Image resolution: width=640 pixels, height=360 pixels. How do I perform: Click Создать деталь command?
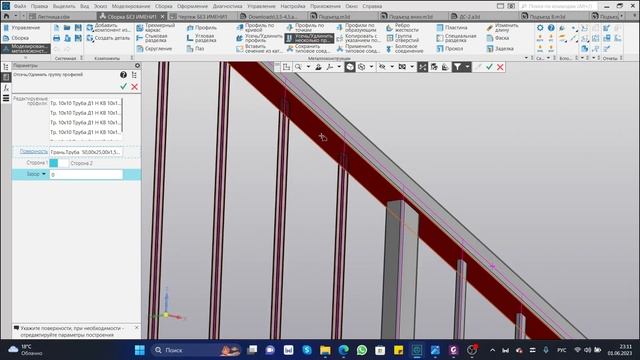108,38
